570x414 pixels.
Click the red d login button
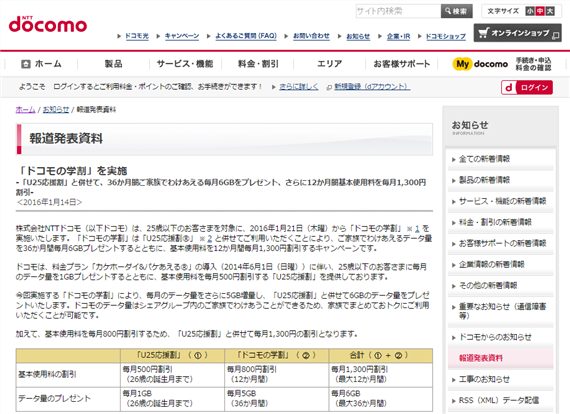pyautogui.click(x=527, y=87)
